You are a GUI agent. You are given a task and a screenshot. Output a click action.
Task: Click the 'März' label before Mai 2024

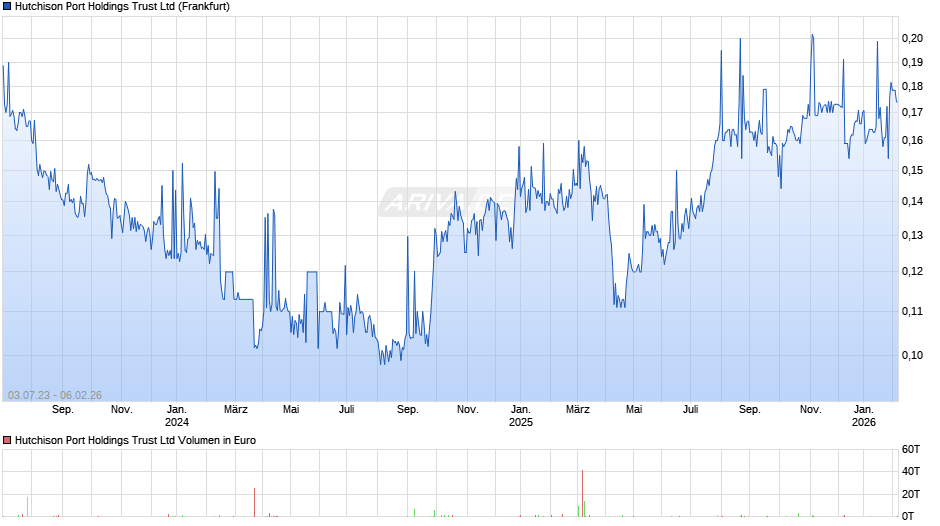tap(236, 410)
